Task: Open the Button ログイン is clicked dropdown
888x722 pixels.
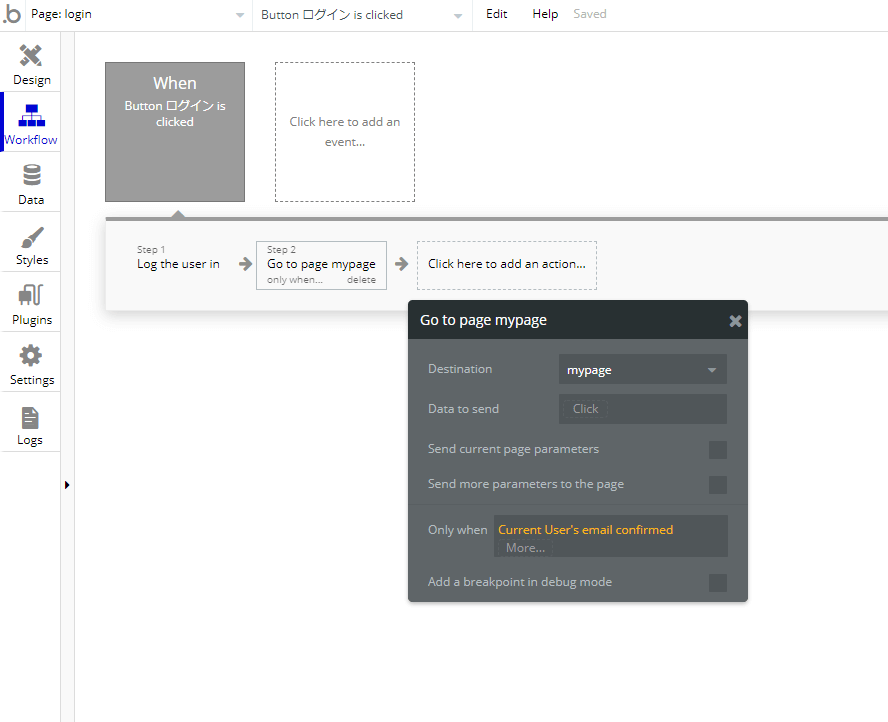Action: [x=361, y=15]
